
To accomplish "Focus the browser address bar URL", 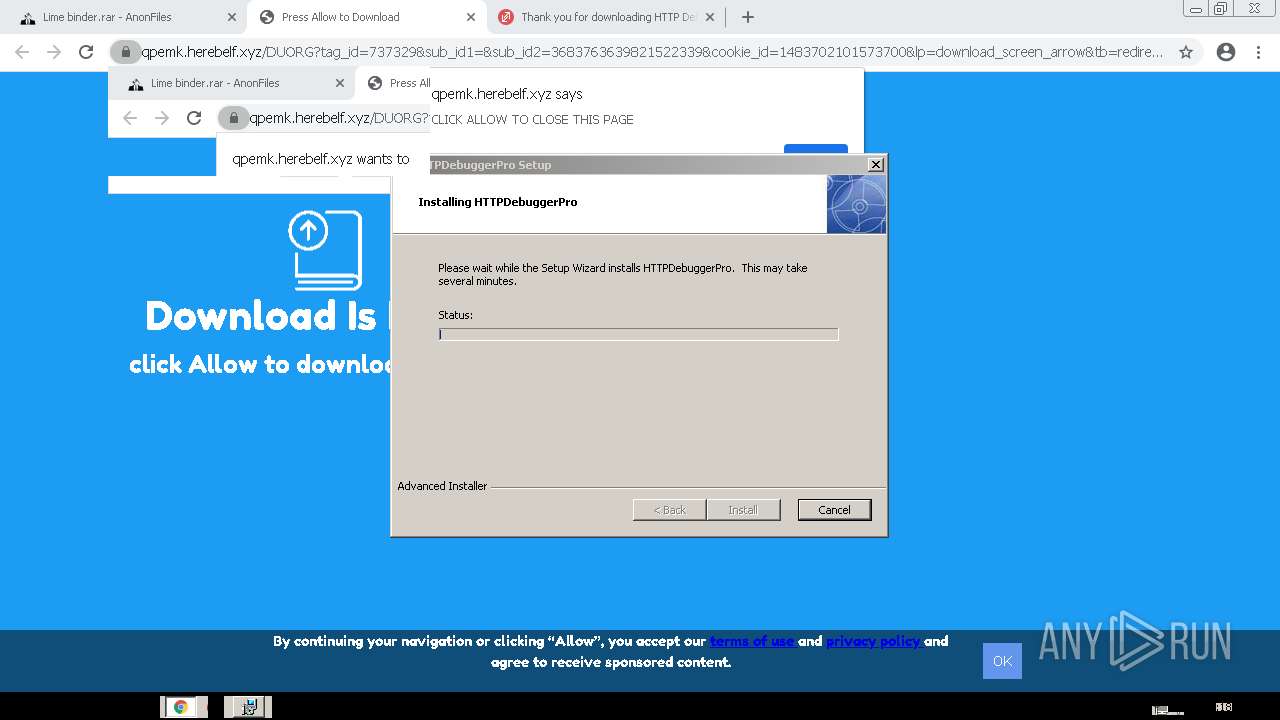I will point(652,52).
